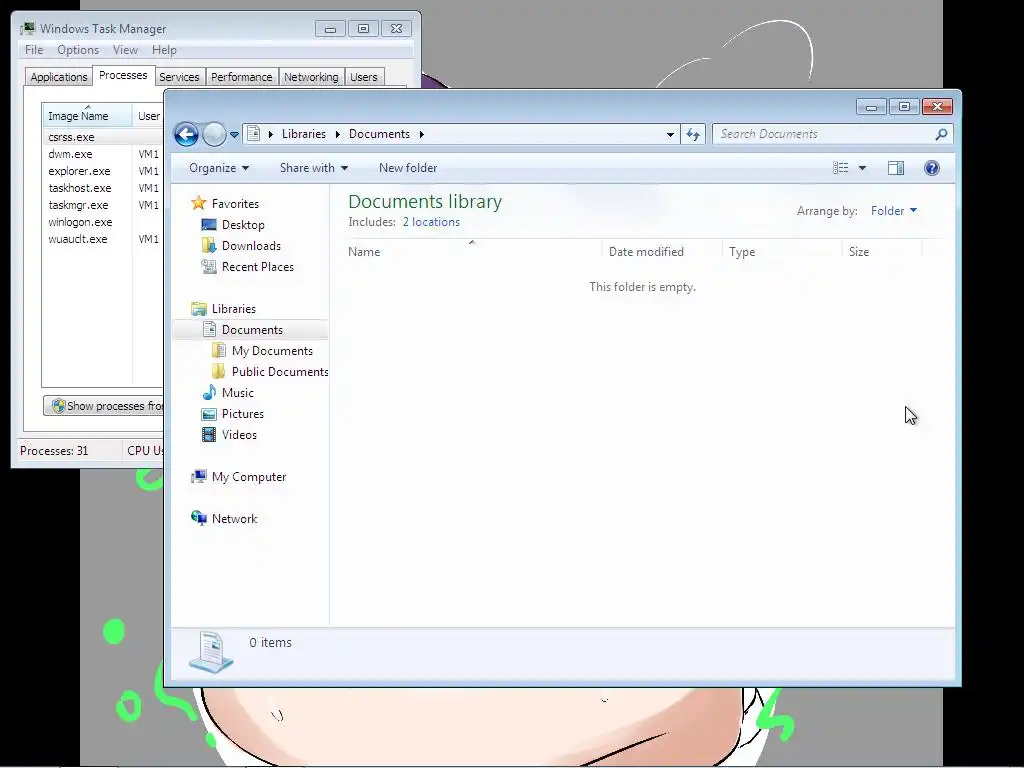Go back using the Explorer back arrow
This screenshot has height=768, width=1024.
[x=186, y=135]
